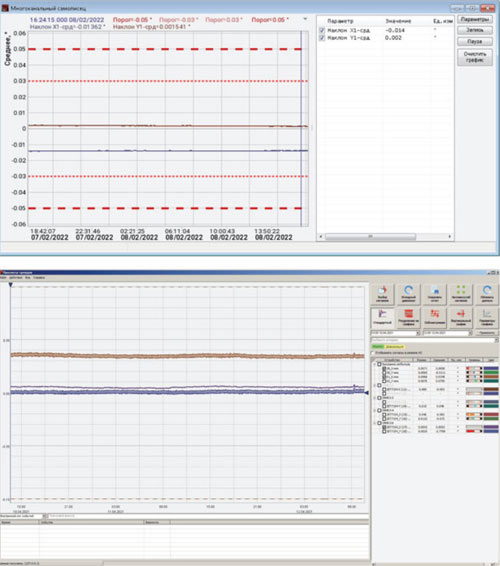
Task: Click the brown color swatch in signal list
Action: coord(491,390)
